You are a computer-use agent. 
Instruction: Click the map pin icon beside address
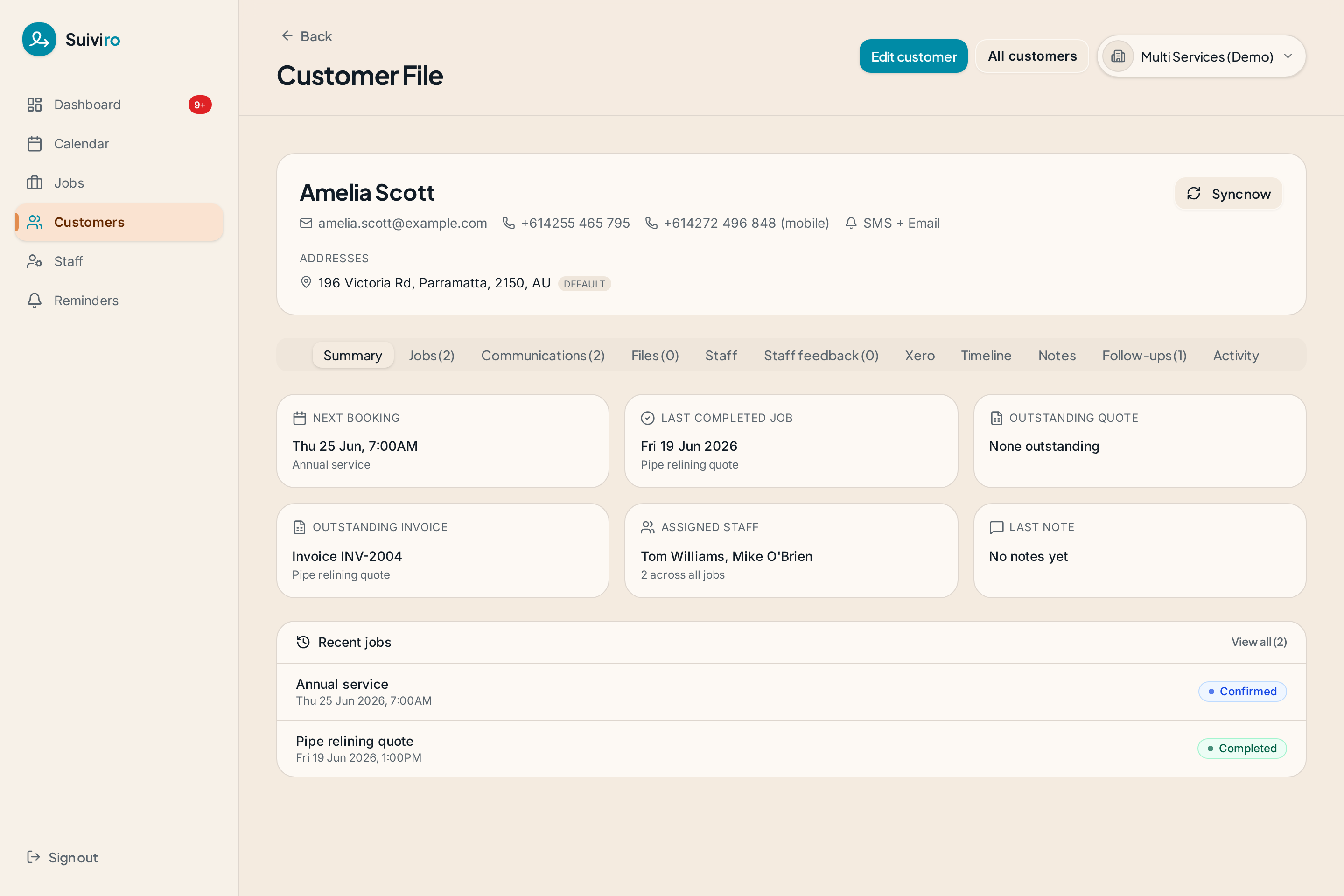306,282
